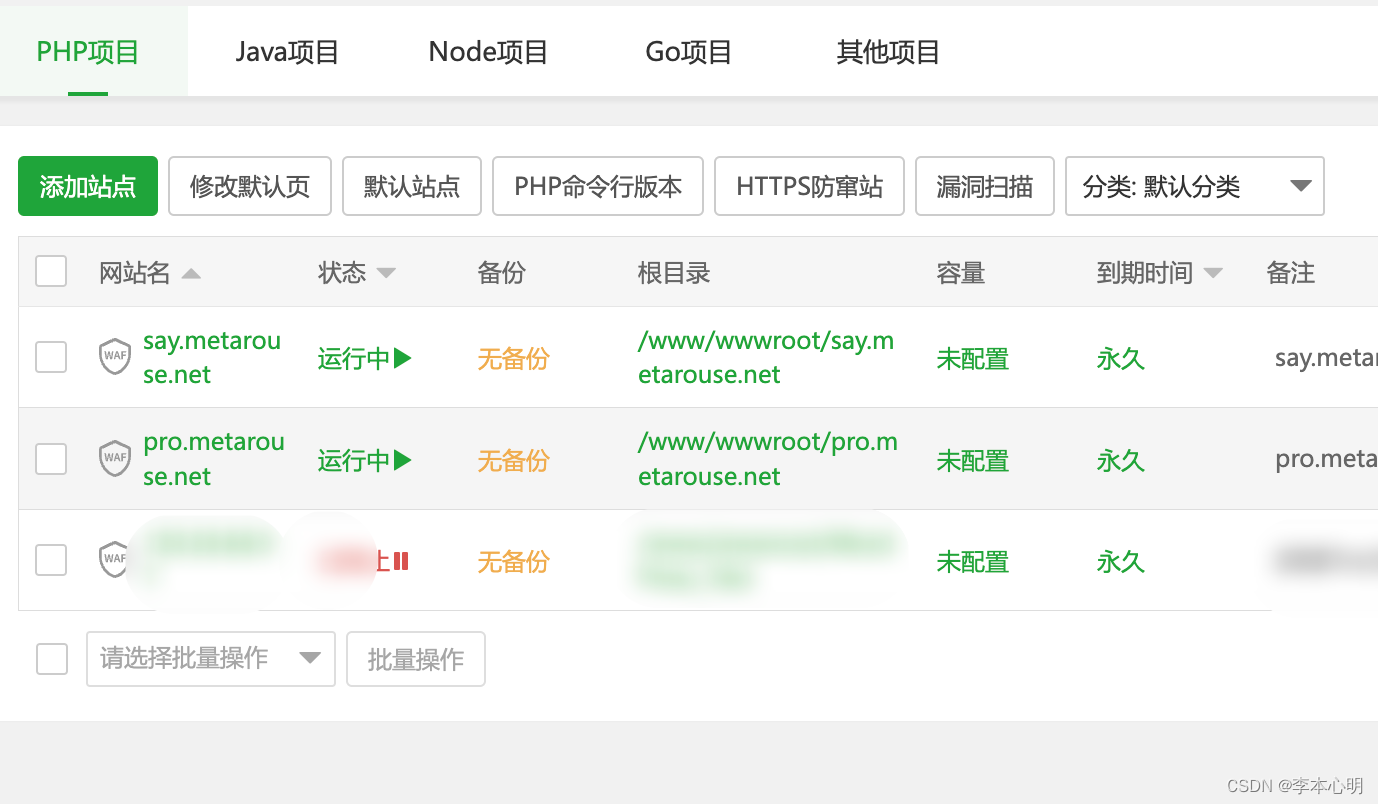Click 运行中 status text for say.metarouse.net

354,358
